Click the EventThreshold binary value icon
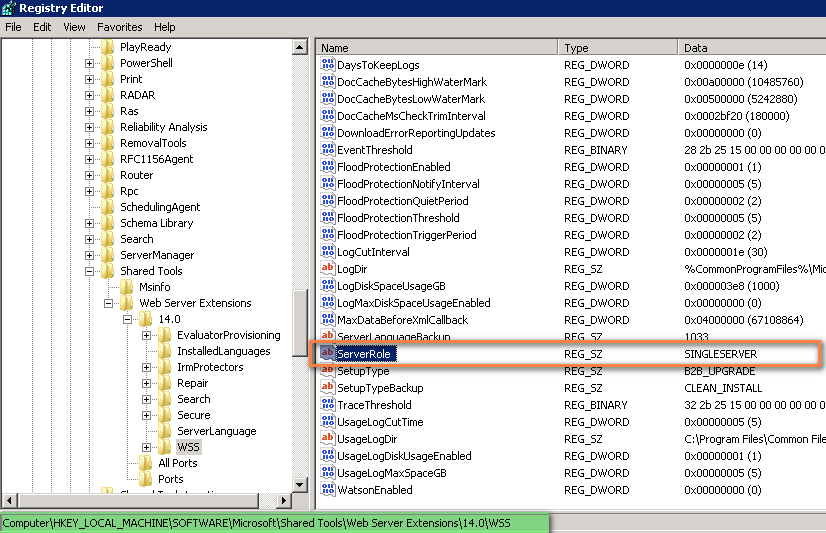The image size is (826, 533). click(x=328, y=150)
